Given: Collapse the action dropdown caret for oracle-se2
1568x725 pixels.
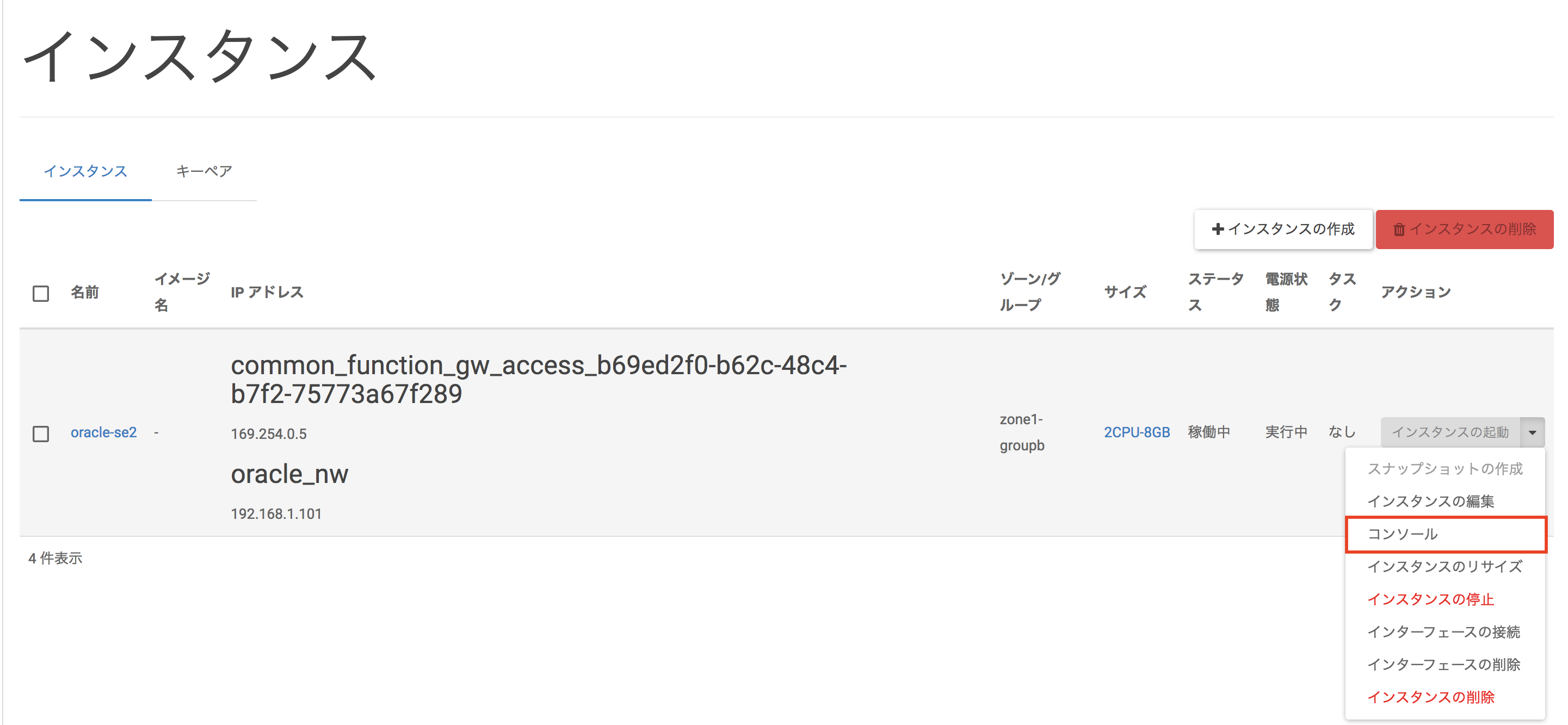Looking at the screenshot, I should [1532, 432].
